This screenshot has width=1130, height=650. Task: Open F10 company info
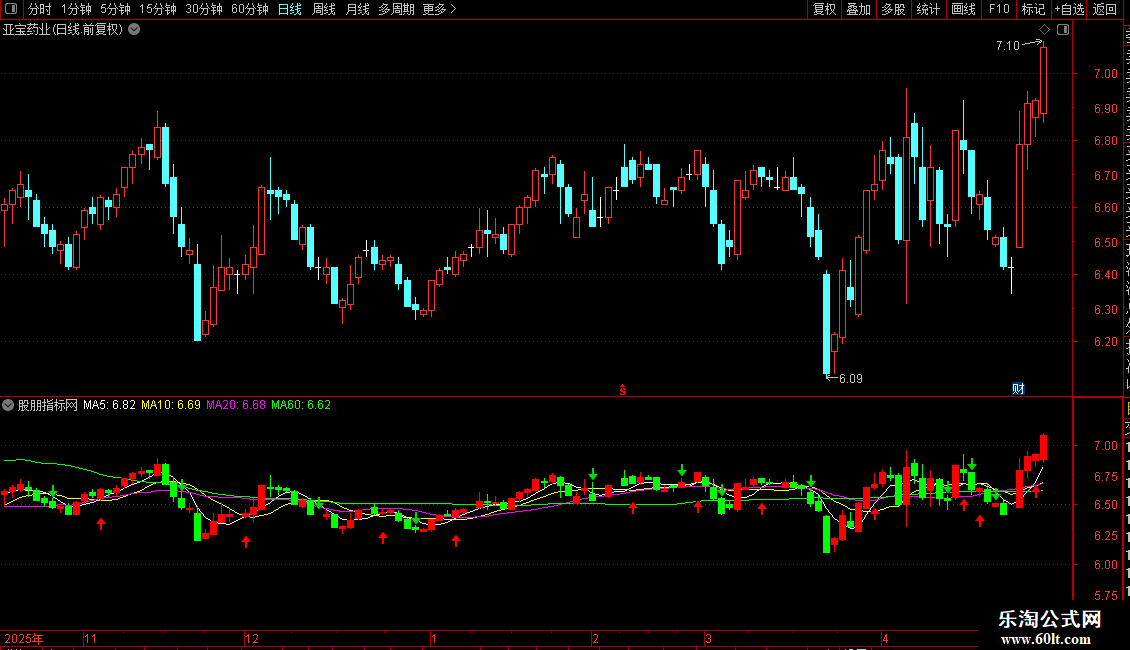(x=999, y=9)
